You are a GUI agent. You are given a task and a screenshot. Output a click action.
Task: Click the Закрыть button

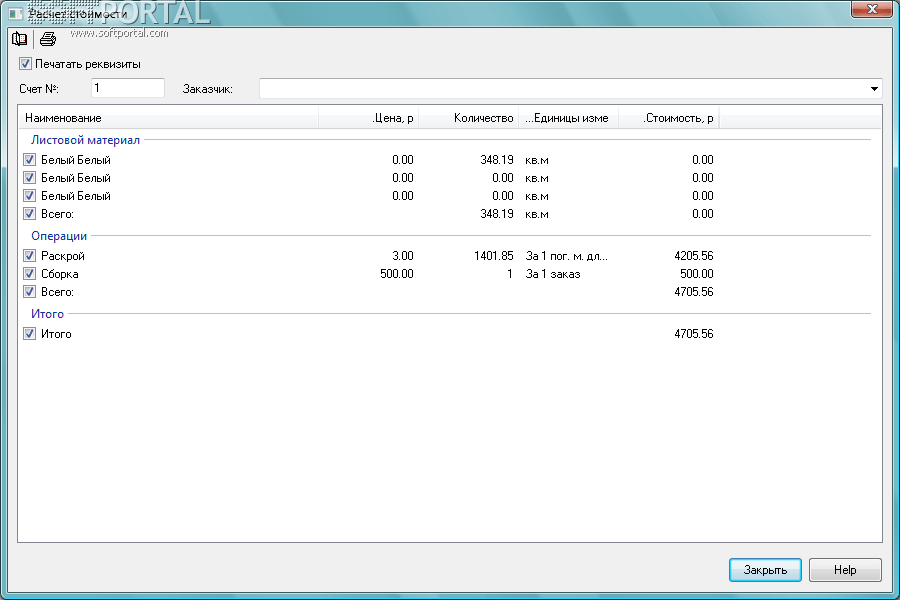coord(765,570)
